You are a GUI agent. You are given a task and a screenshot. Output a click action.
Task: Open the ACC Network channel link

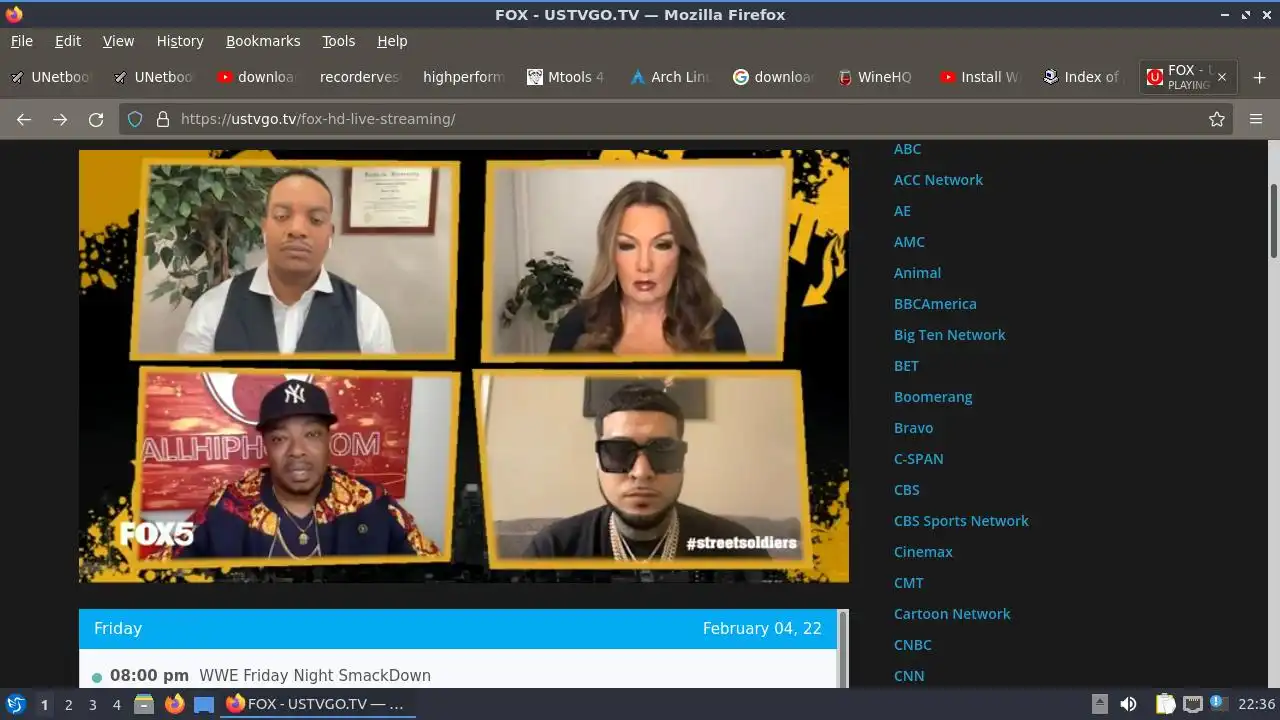coord(938,180)
